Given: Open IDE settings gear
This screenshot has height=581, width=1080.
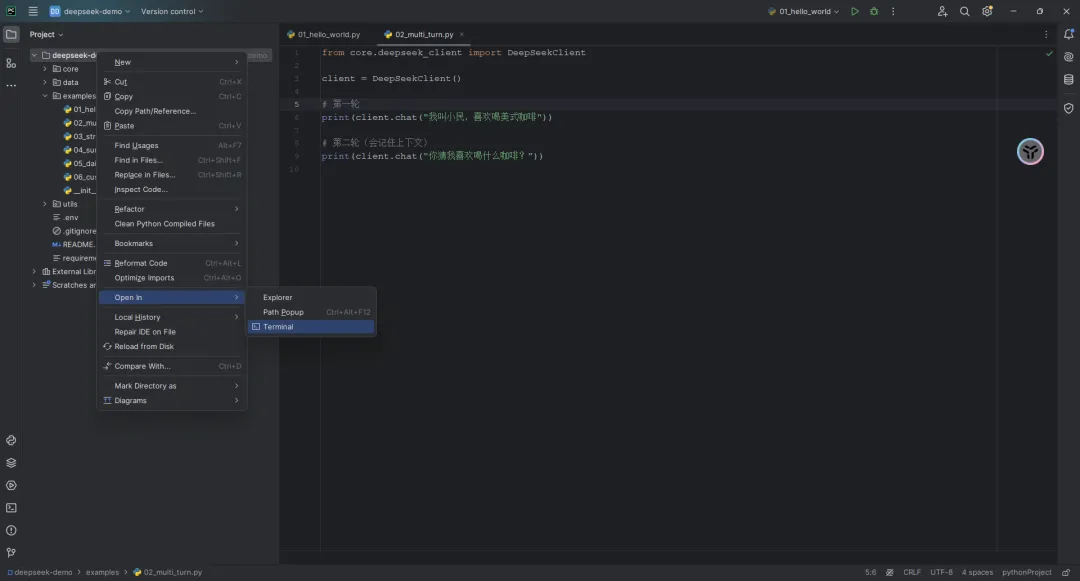Looking at the screenshot, I should click(987, 12).
